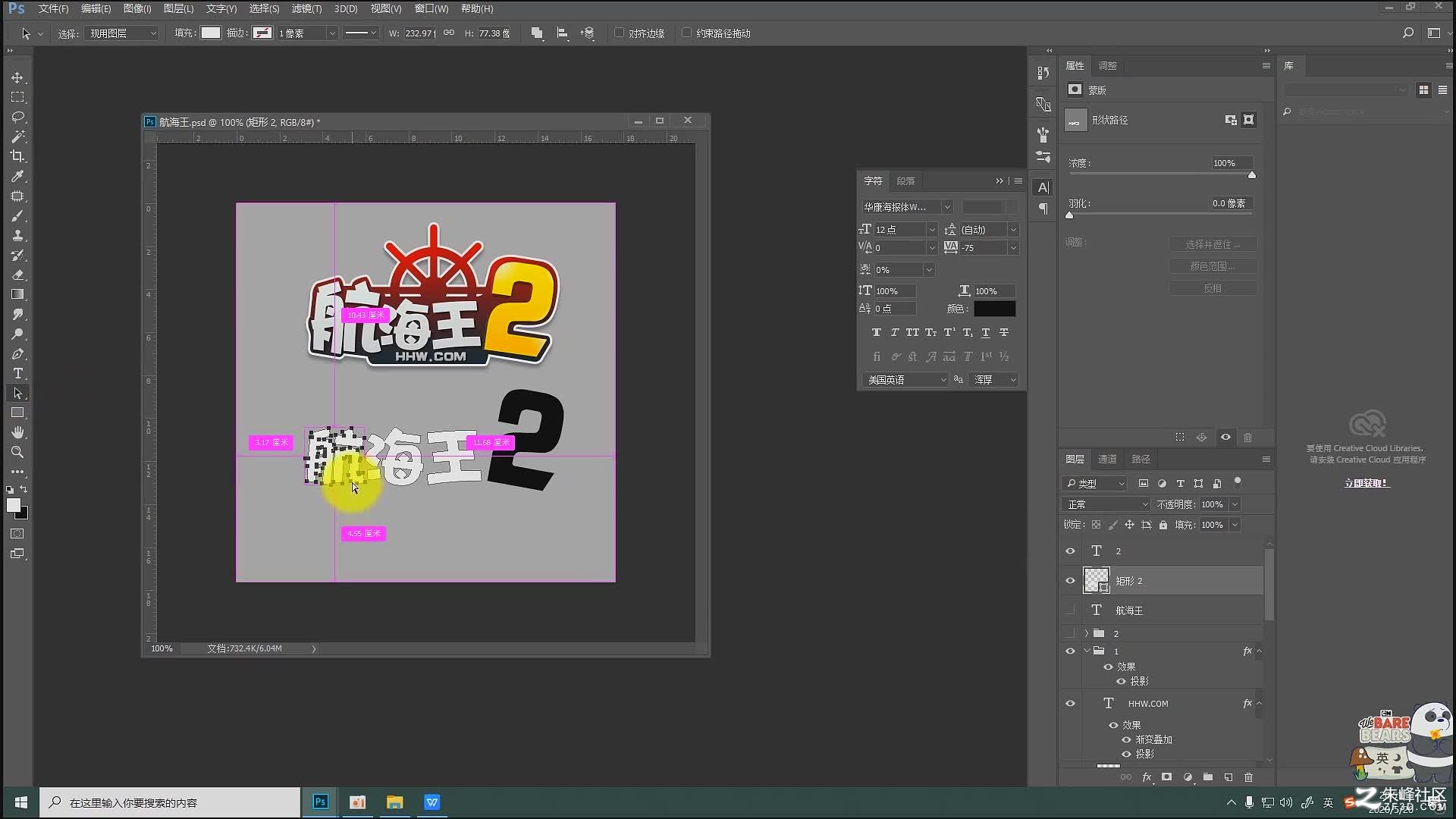This screenshot has width=1456, height=819.
Task: Hide the 矩形 2 layer
Action: click(x=1071, y=581)
